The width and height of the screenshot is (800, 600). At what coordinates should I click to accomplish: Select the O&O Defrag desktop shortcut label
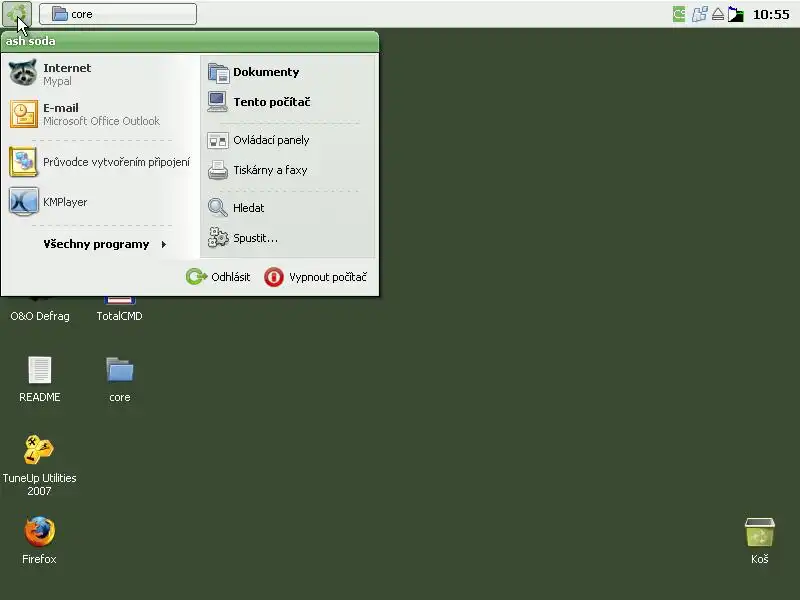point(40,316)
